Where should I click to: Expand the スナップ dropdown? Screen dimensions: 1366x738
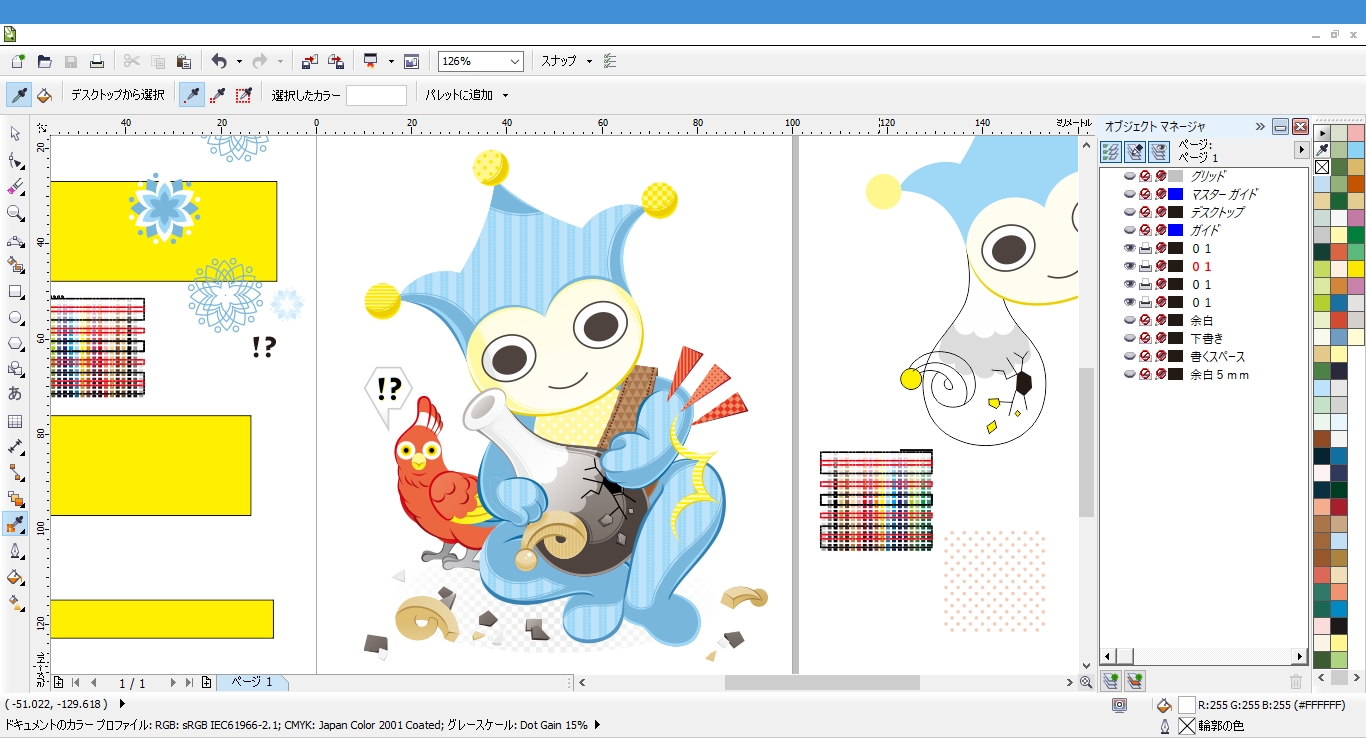(589, 62)
